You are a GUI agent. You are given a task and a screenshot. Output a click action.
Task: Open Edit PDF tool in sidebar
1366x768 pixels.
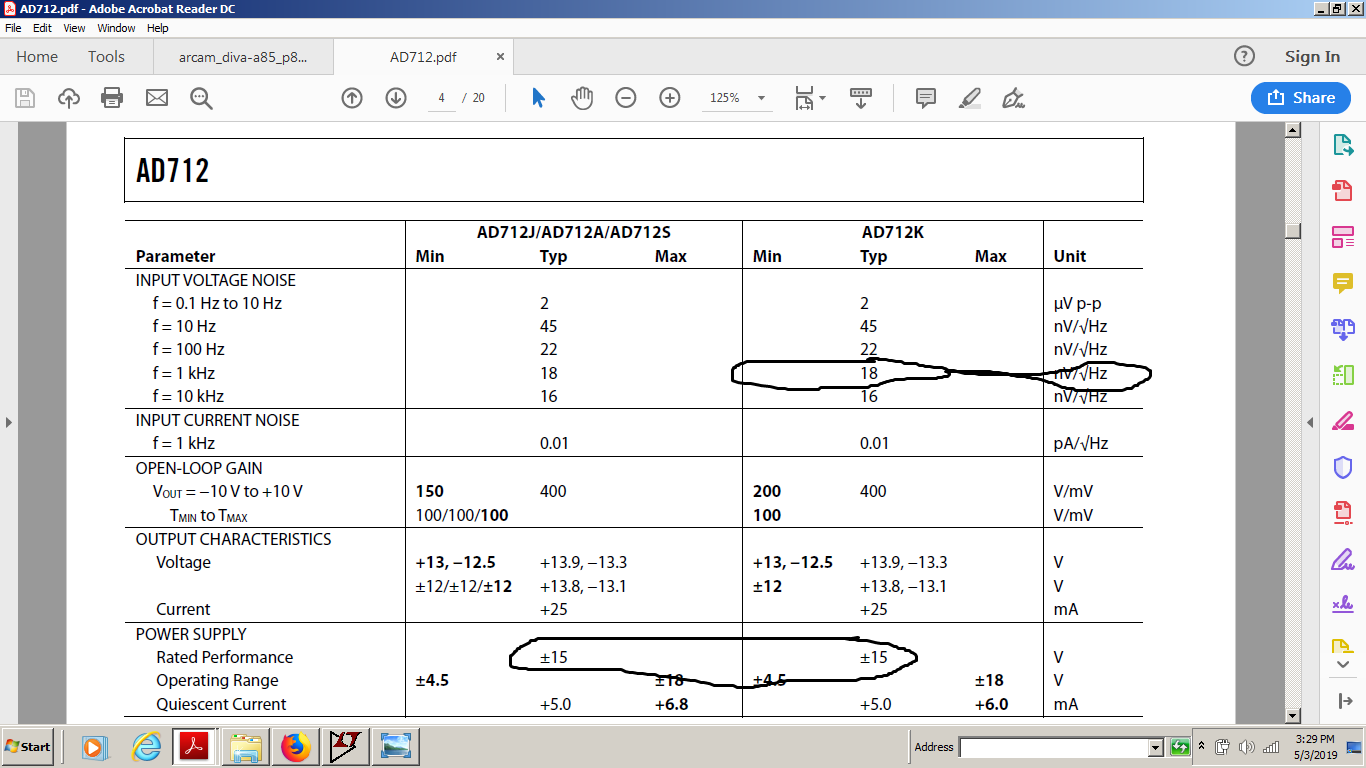[1343, 237]
